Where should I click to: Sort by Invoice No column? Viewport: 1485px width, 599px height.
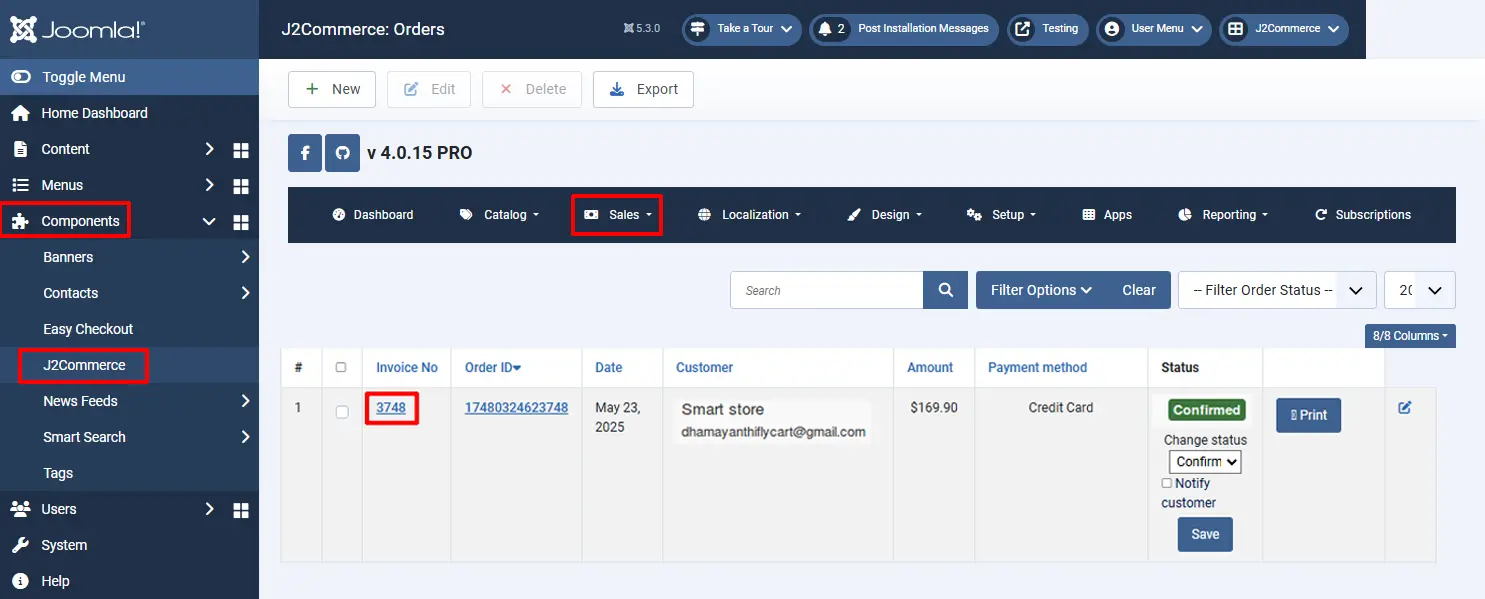(407, 367)
